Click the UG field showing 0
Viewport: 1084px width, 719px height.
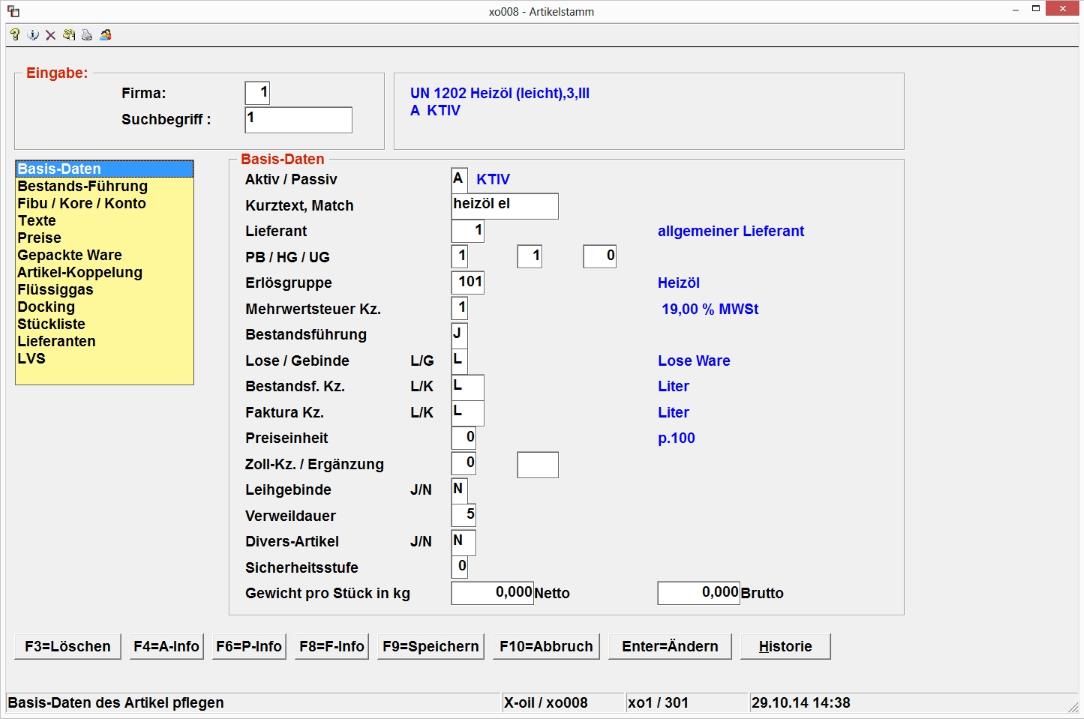599,256
